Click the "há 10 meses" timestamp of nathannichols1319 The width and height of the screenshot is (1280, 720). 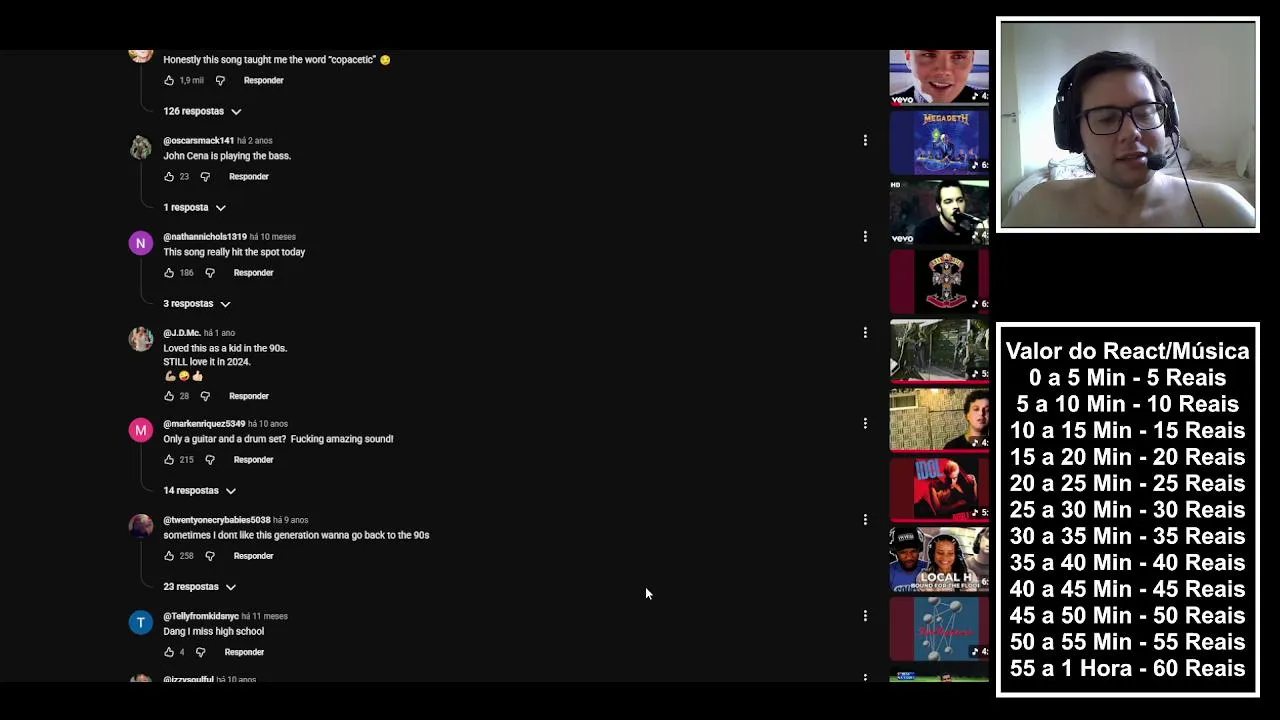(273, 237)
